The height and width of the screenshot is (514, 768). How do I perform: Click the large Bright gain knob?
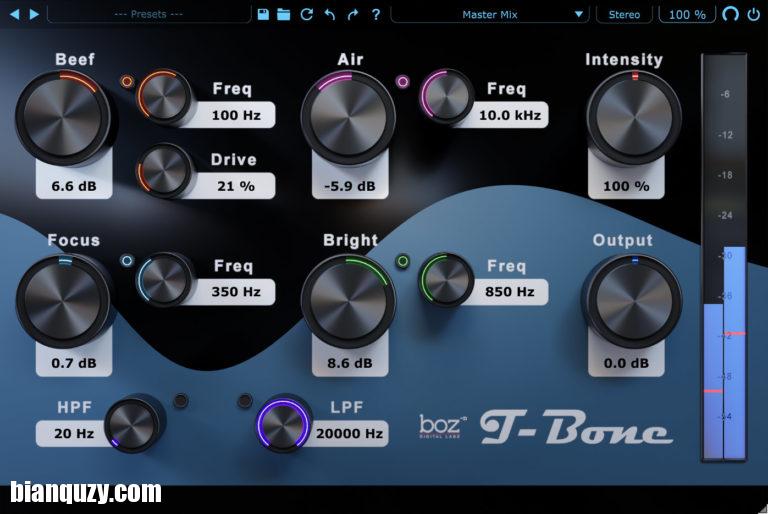point(348,301)
